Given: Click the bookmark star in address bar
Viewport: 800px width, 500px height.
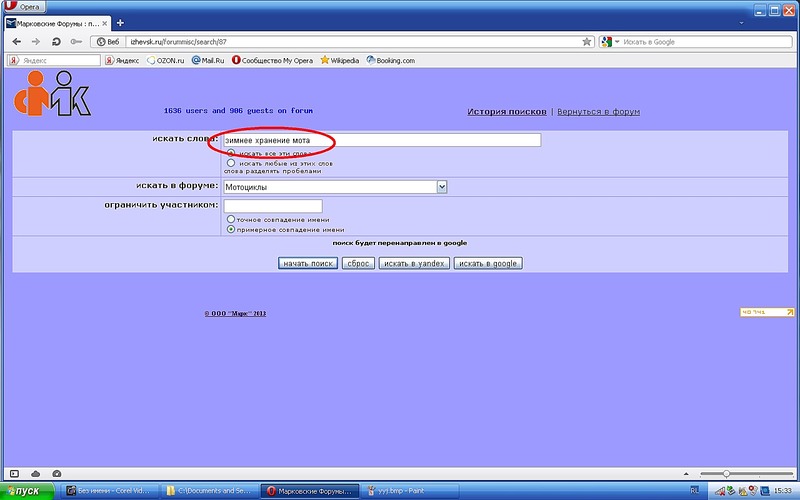Looking at the screenshot, I should pos(587,42).
